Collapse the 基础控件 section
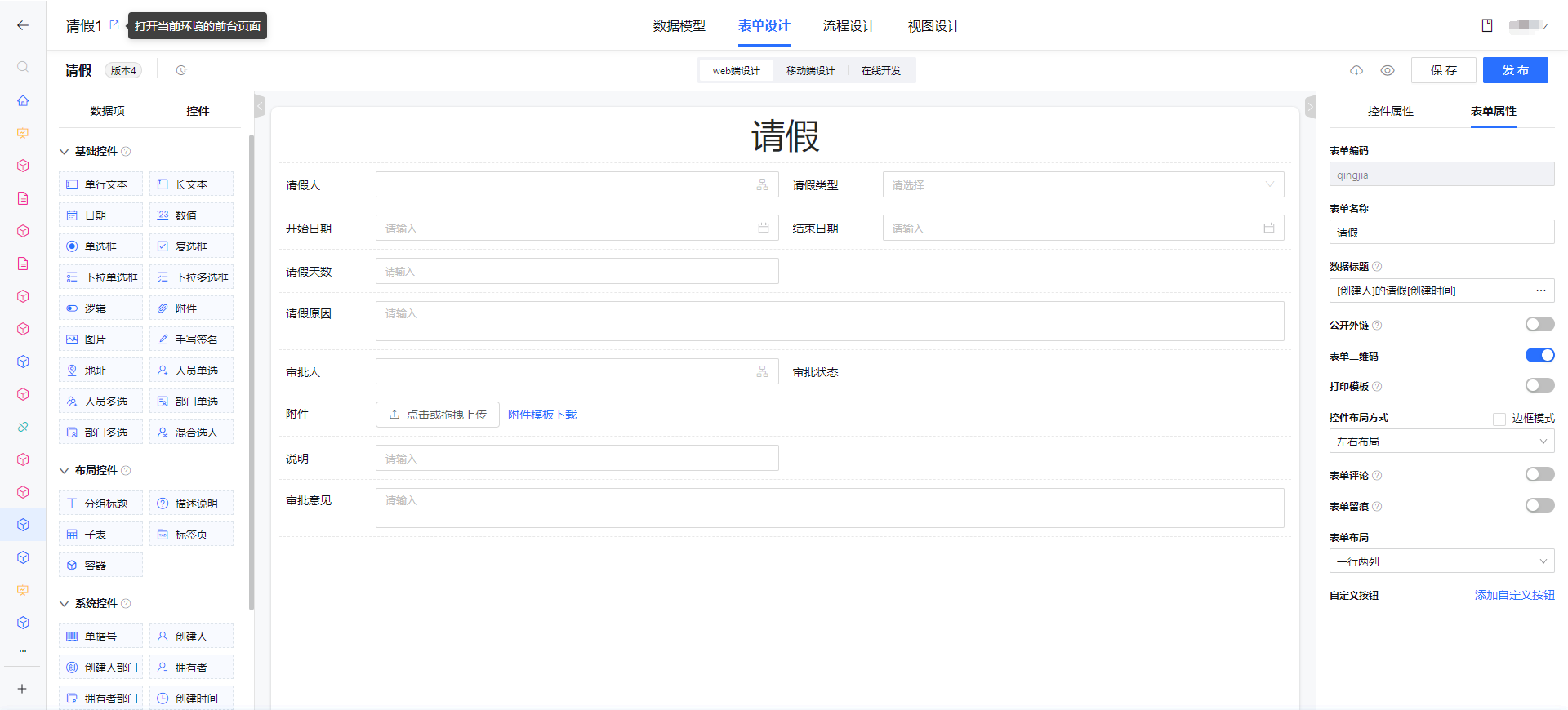 click(65, 152)
